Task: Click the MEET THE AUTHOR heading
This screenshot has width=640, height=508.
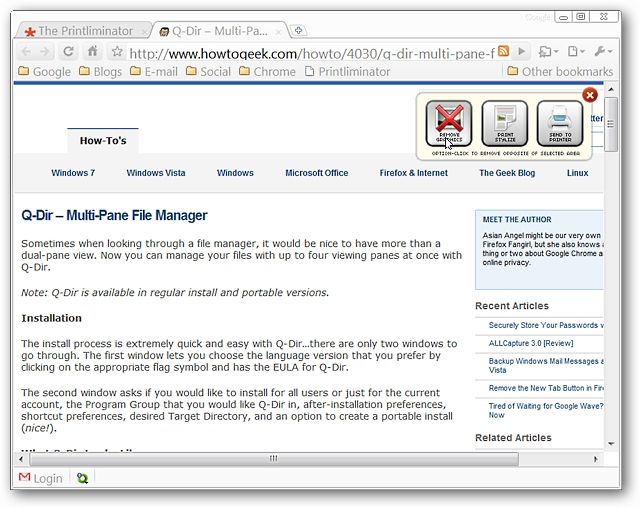Action: pyautogui.click(x=517, y=220)
